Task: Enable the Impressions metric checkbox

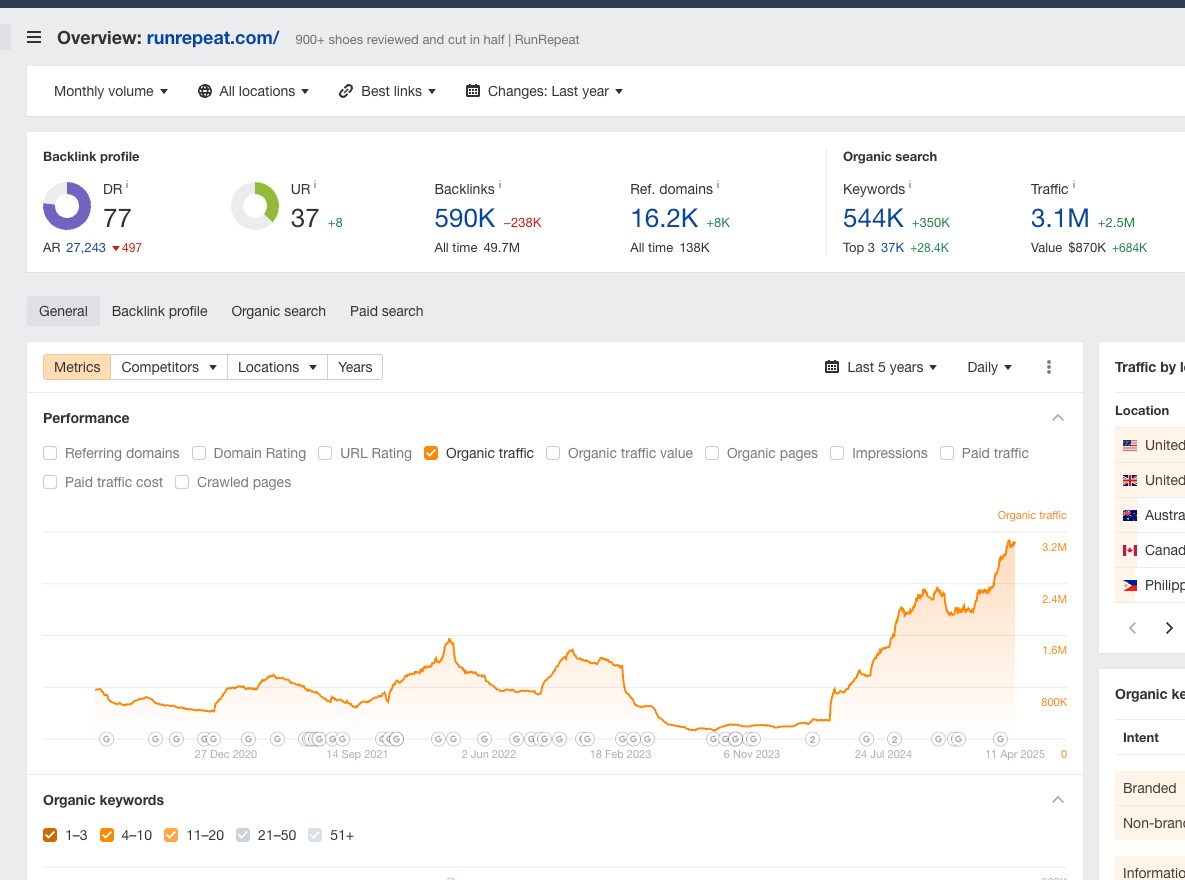Action: 836,453
